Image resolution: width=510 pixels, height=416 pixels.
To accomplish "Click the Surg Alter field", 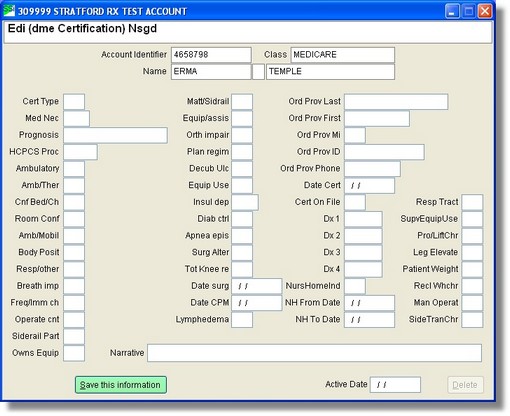I will click(242, 253).
